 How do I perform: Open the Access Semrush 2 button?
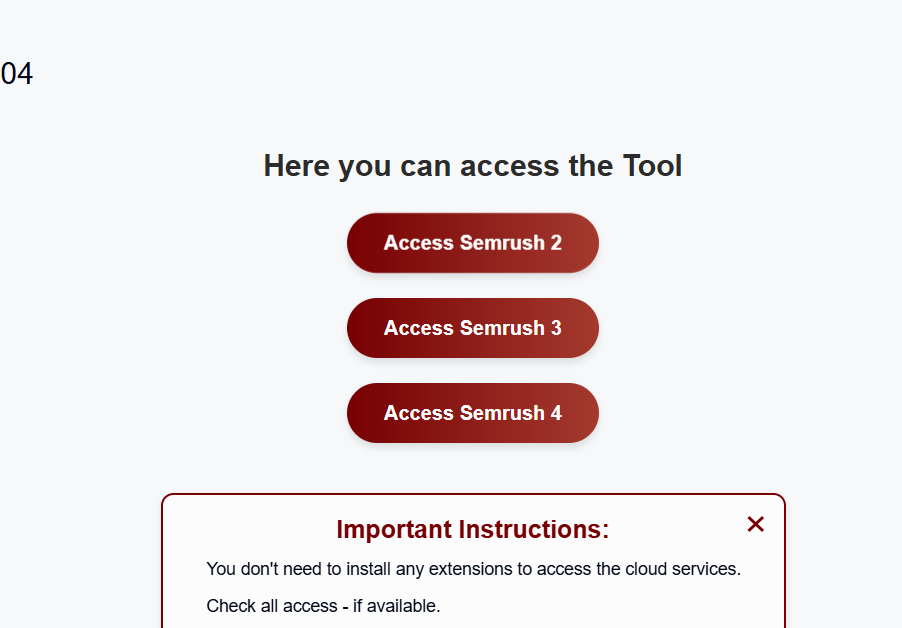coord(473,243)
